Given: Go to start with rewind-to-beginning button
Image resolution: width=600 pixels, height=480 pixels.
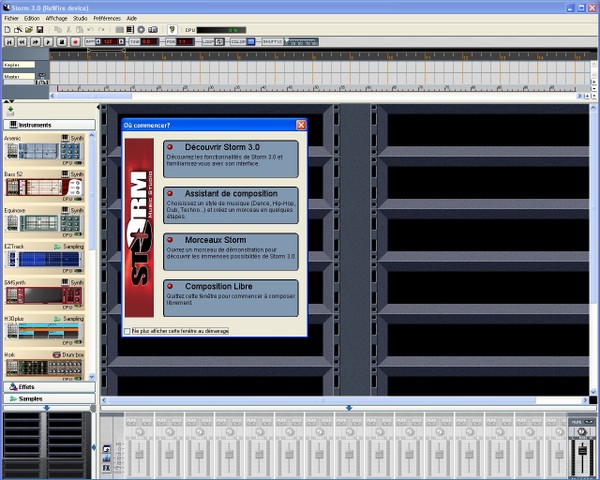Looking at the screenshot, I should click(x=9, y=42).
